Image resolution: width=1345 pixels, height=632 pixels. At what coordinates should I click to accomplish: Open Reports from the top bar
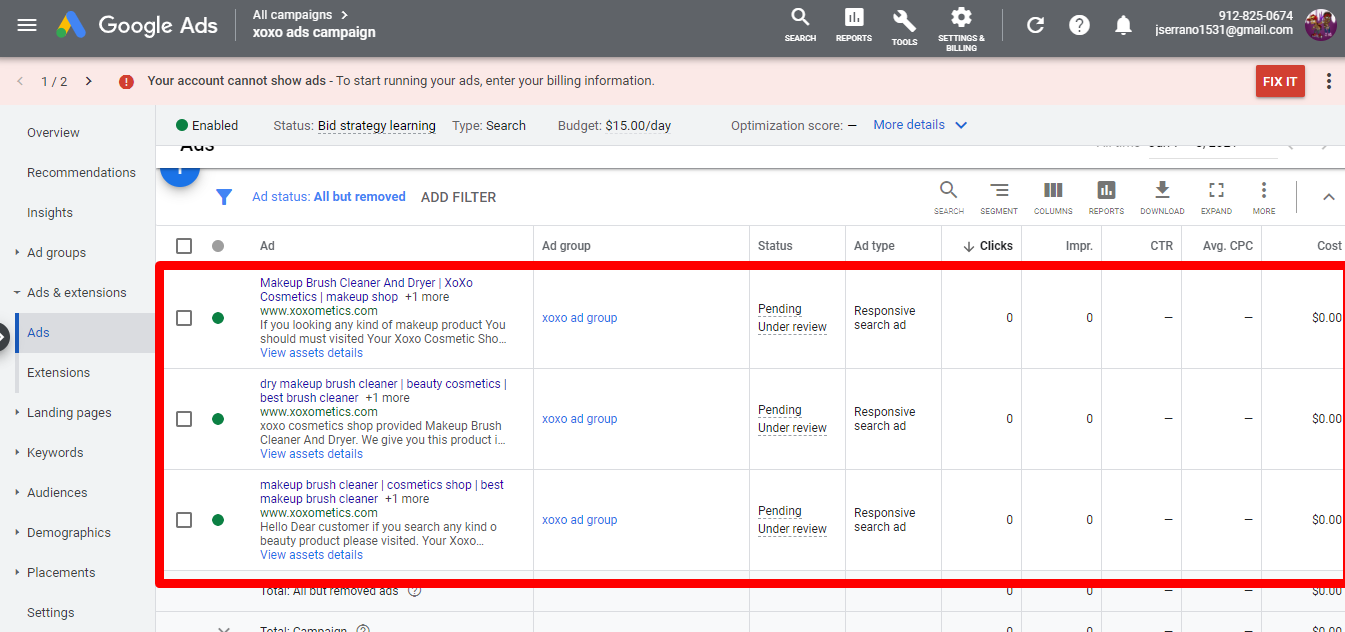coord(853,24)
